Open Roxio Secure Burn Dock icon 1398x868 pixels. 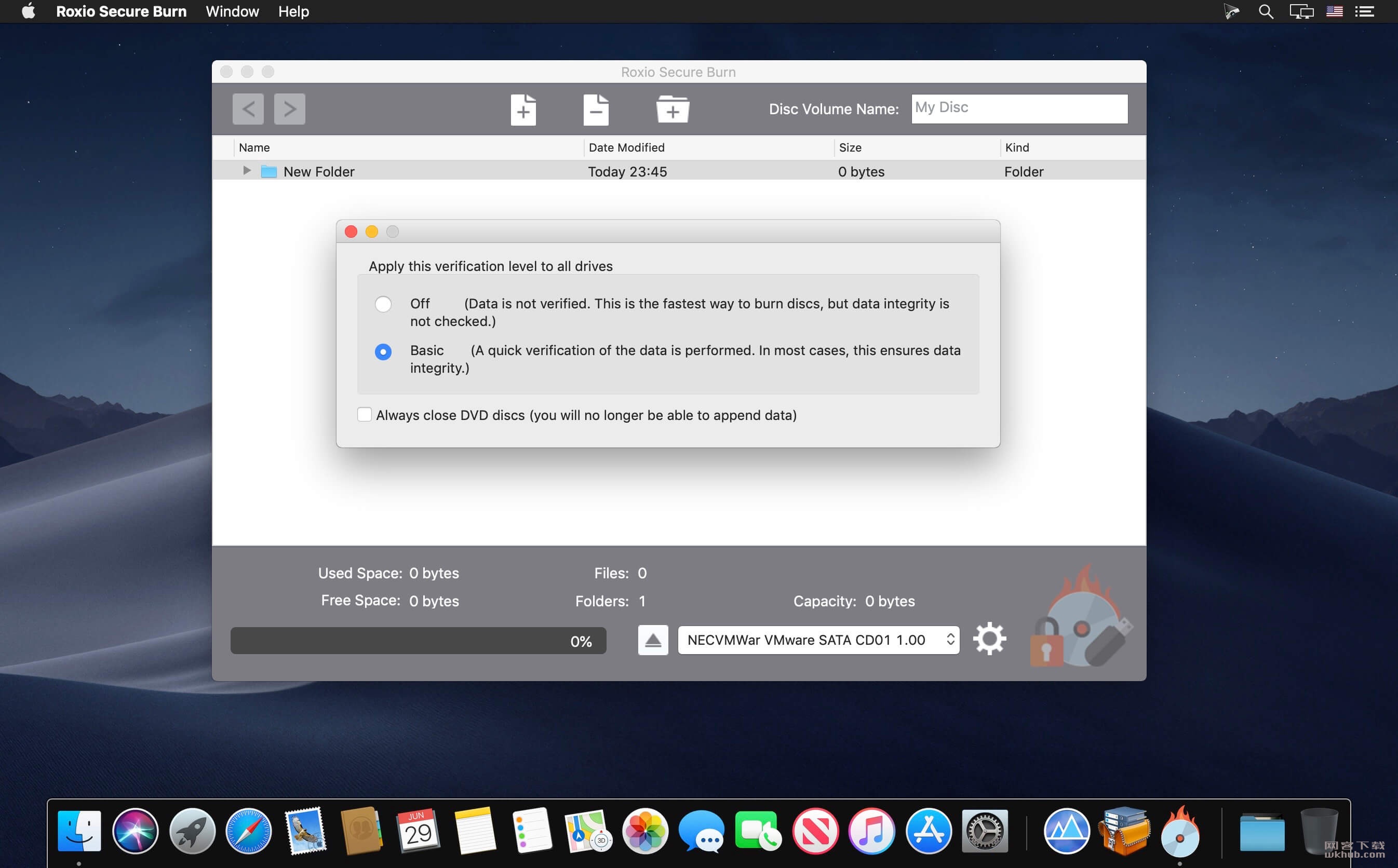pyautogui.click(x=1180, y=831)
